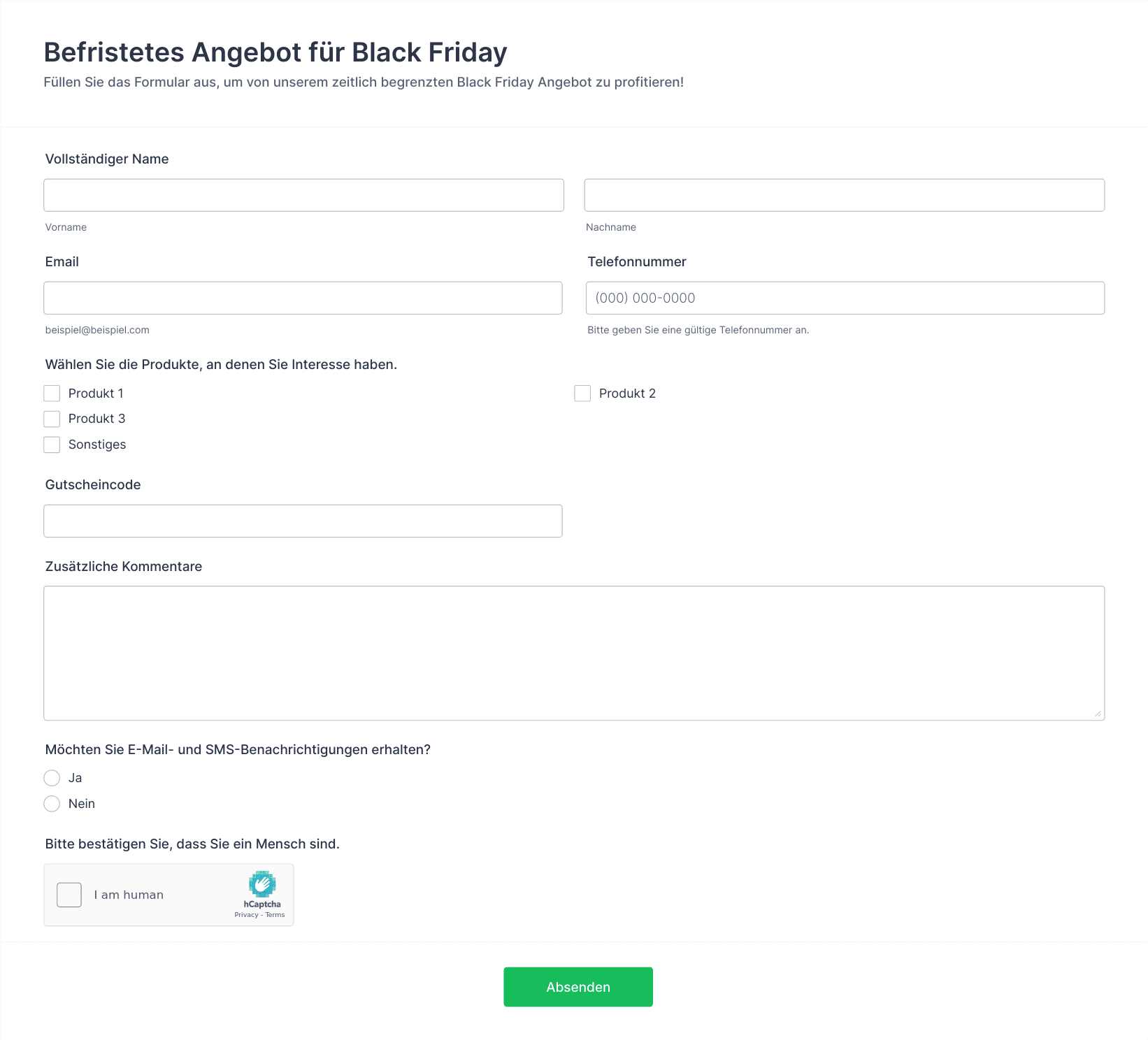Submit the form with Absenden
The height and width of the screenshot is (1040, 1148).
(578, 987)
